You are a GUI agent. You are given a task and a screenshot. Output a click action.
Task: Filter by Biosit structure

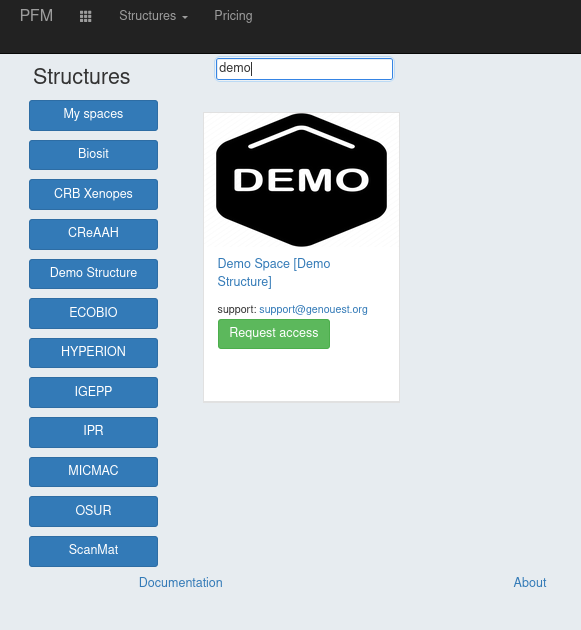93,155
